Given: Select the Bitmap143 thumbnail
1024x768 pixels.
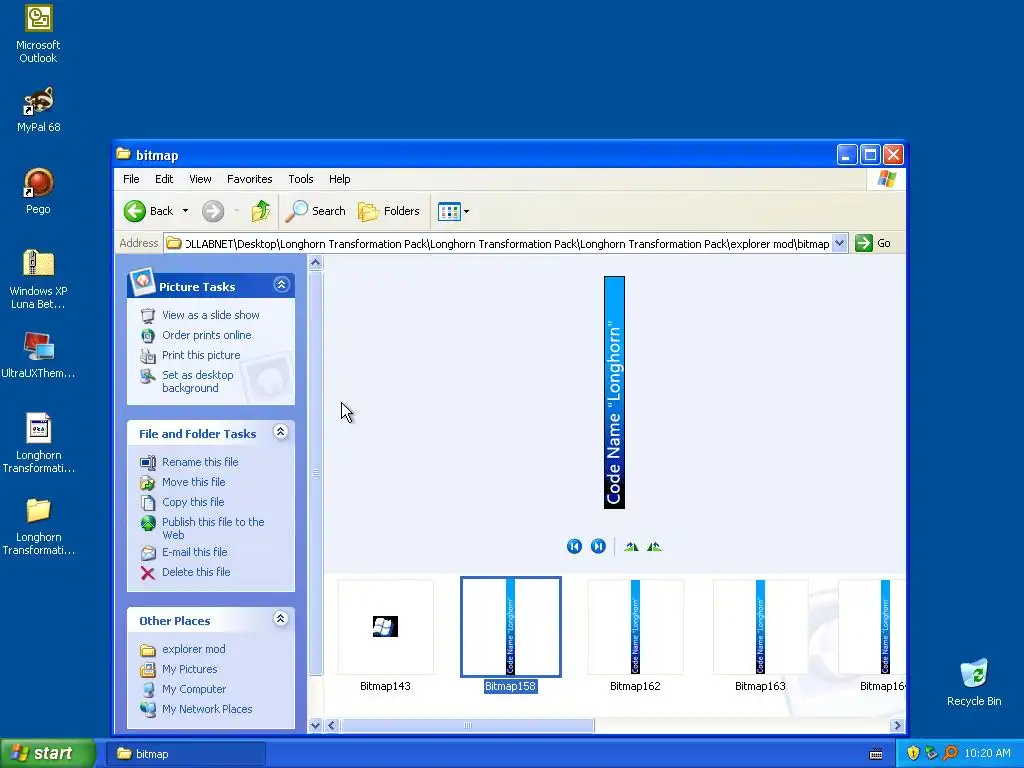Looking at the screenshot, I should pos(385,627).
